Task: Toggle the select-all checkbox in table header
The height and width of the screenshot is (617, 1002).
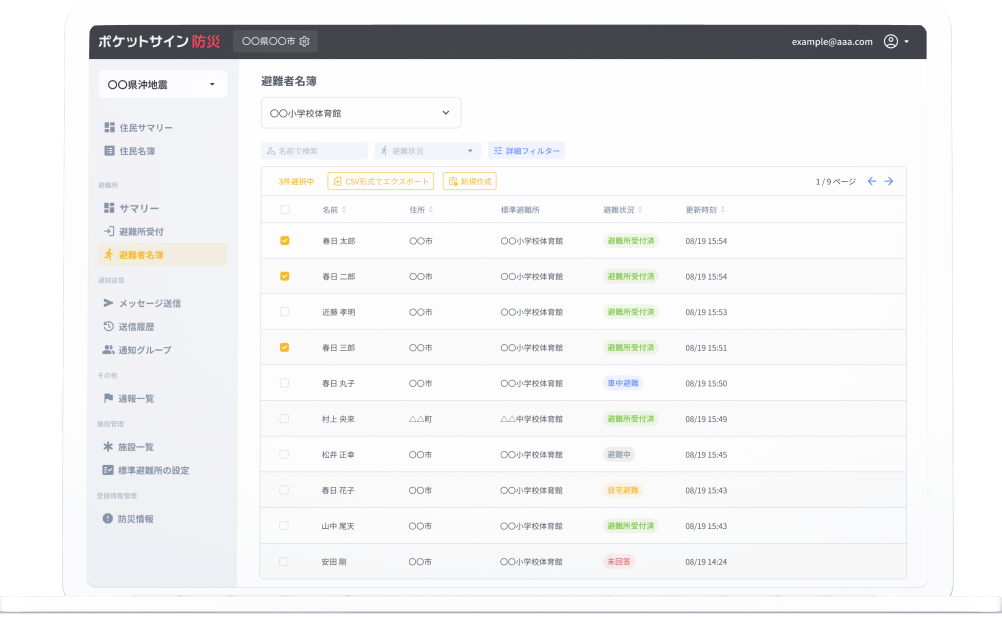Action: click(x=285, y=210)
